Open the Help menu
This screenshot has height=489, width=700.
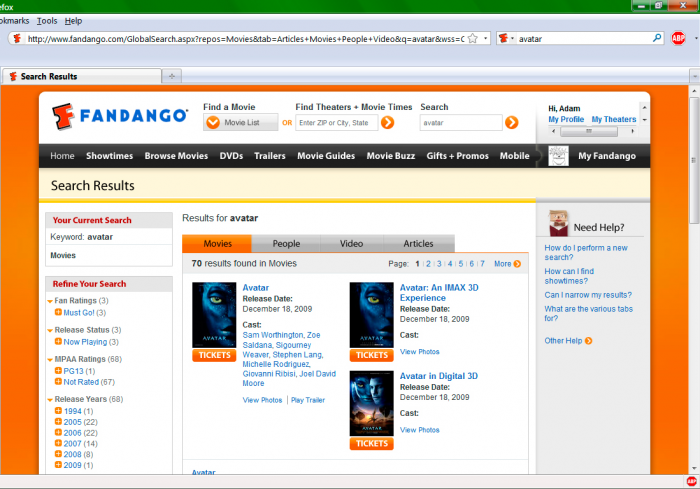(73, 21)
